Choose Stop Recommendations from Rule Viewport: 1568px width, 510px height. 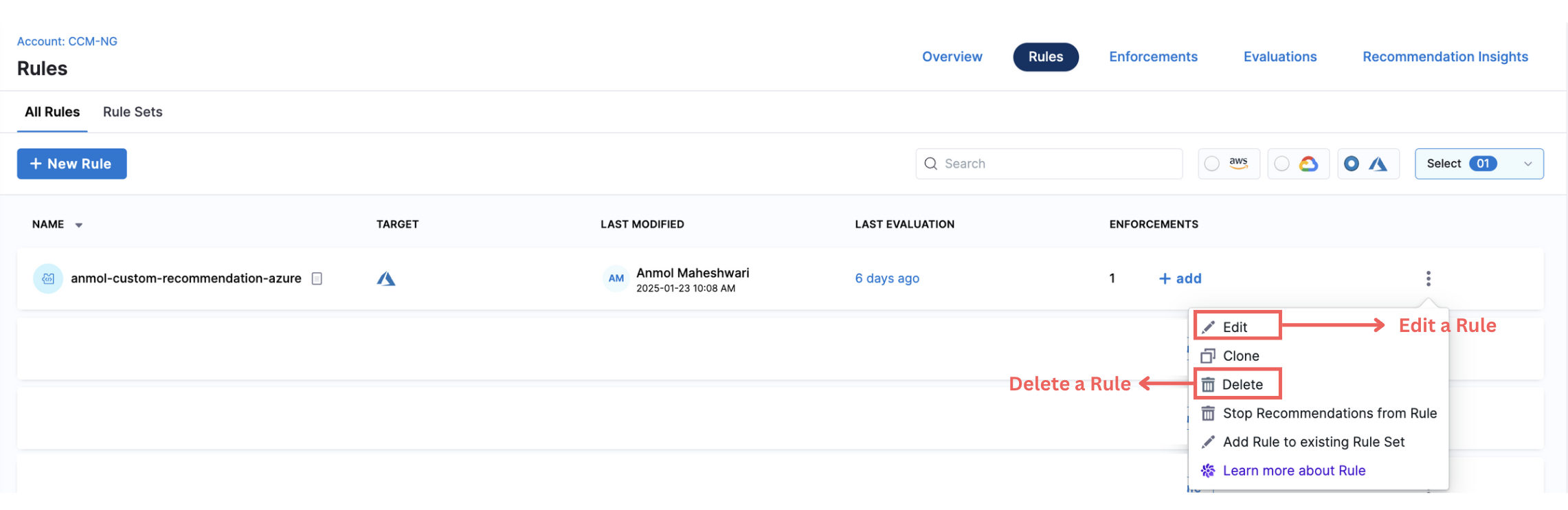click(1329, 413)
